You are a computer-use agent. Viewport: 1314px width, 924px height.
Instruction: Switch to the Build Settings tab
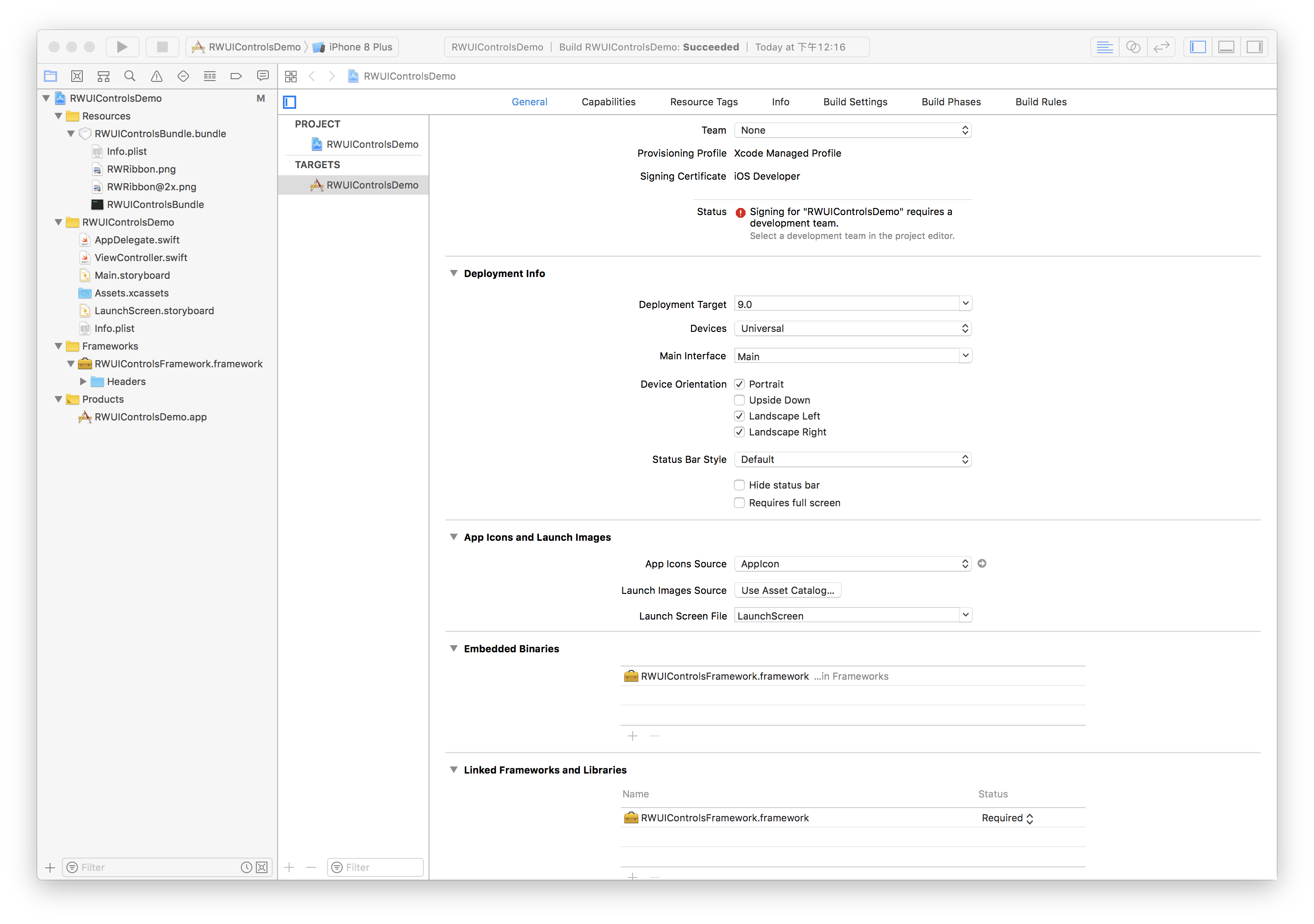coord(855,102)
